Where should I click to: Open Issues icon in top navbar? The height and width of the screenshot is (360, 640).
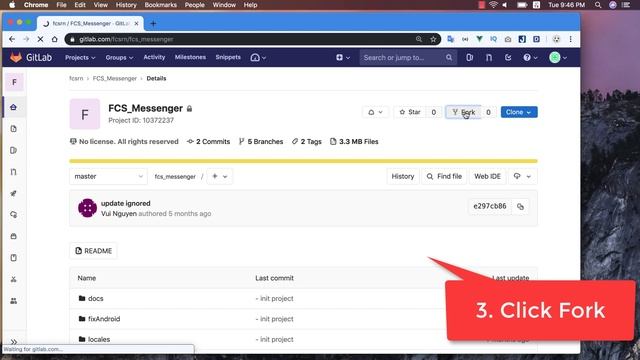tap(469, 58)
